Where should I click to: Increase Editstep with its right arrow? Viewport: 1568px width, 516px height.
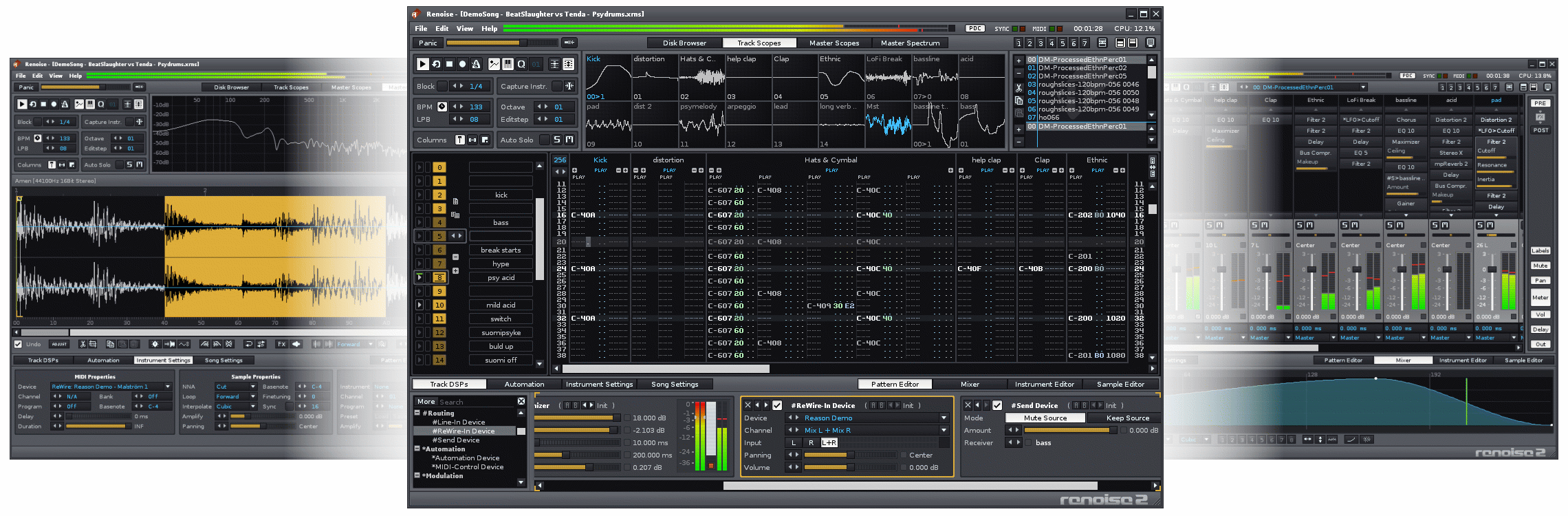point(547,119)
